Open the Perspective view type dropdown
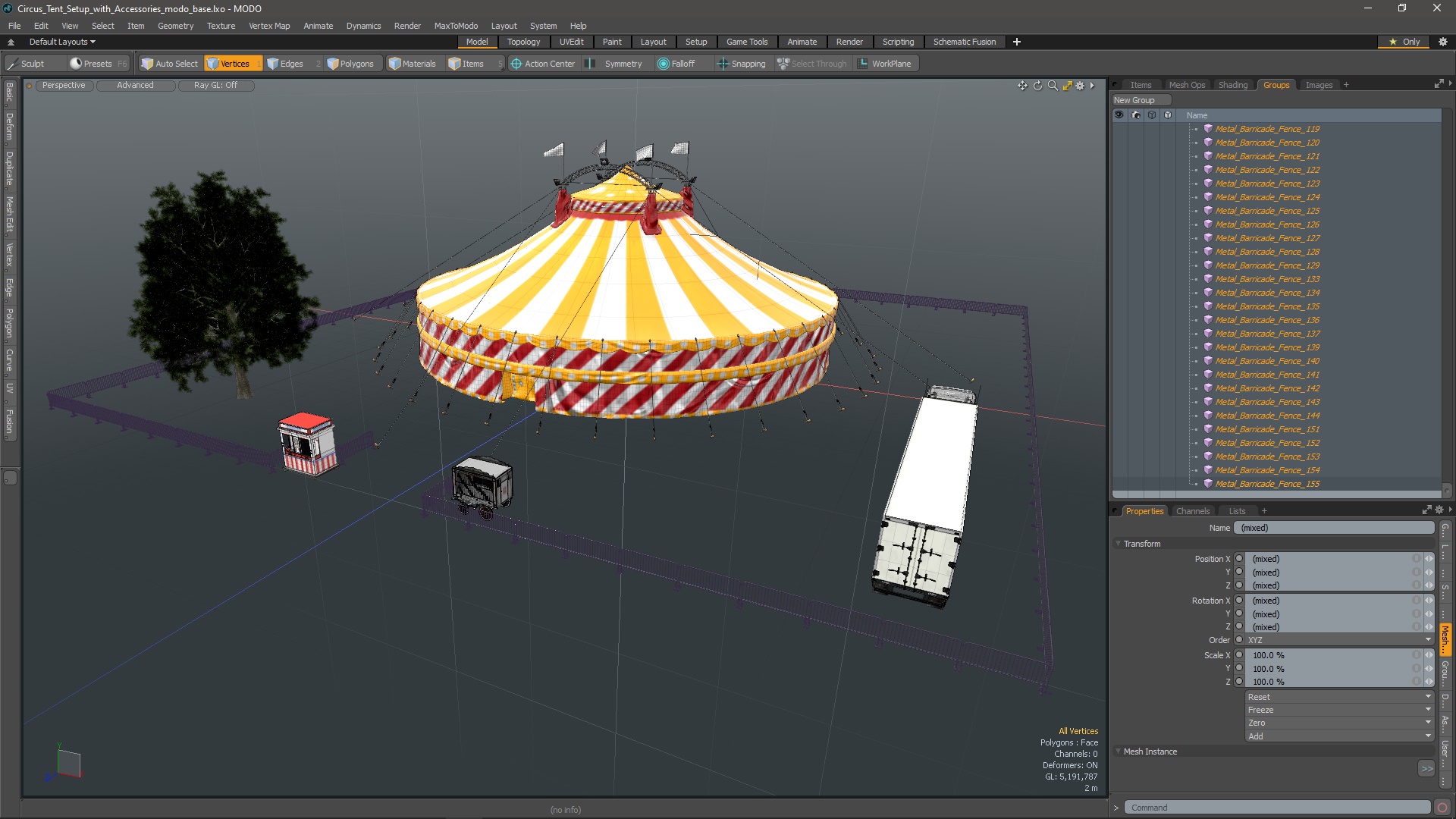1456x819 pixels. point(64,85)
